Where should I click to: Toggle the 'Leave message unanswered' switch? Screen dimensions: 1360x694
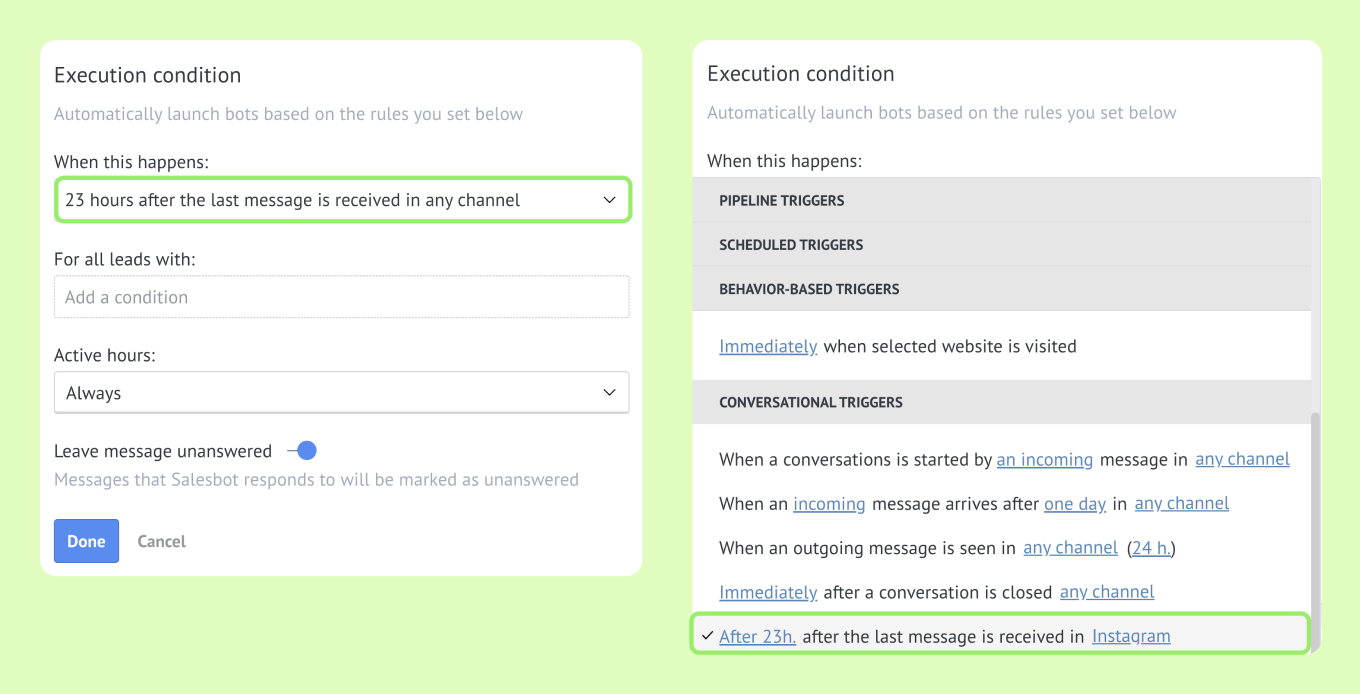[x=303, y=451]
